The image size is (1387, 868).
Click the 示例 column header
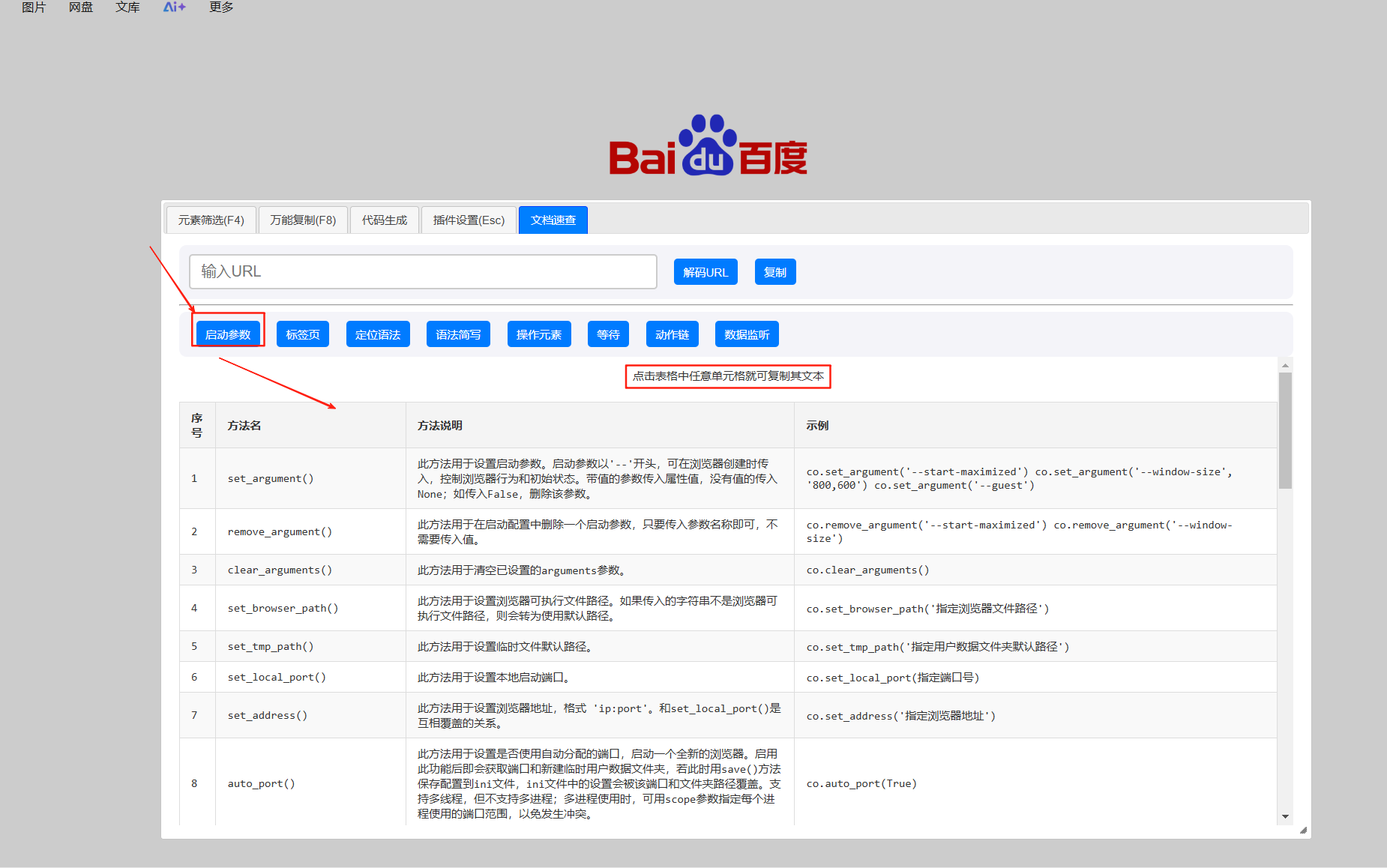[1035, 425]
